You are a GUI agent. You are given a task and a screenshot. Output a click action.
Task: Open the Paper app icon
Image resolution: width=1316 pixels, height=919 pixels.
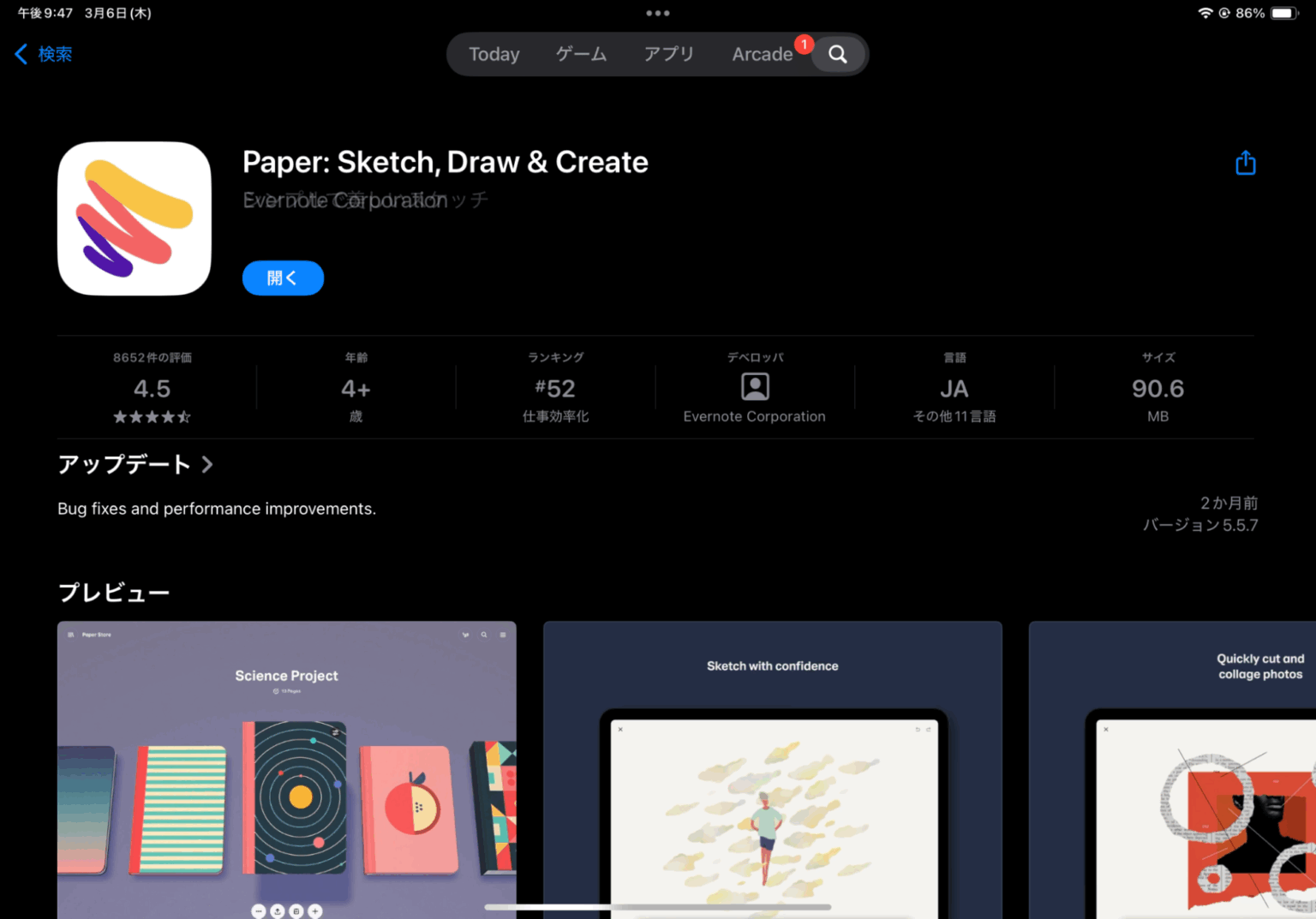click(x=135, y=218)
